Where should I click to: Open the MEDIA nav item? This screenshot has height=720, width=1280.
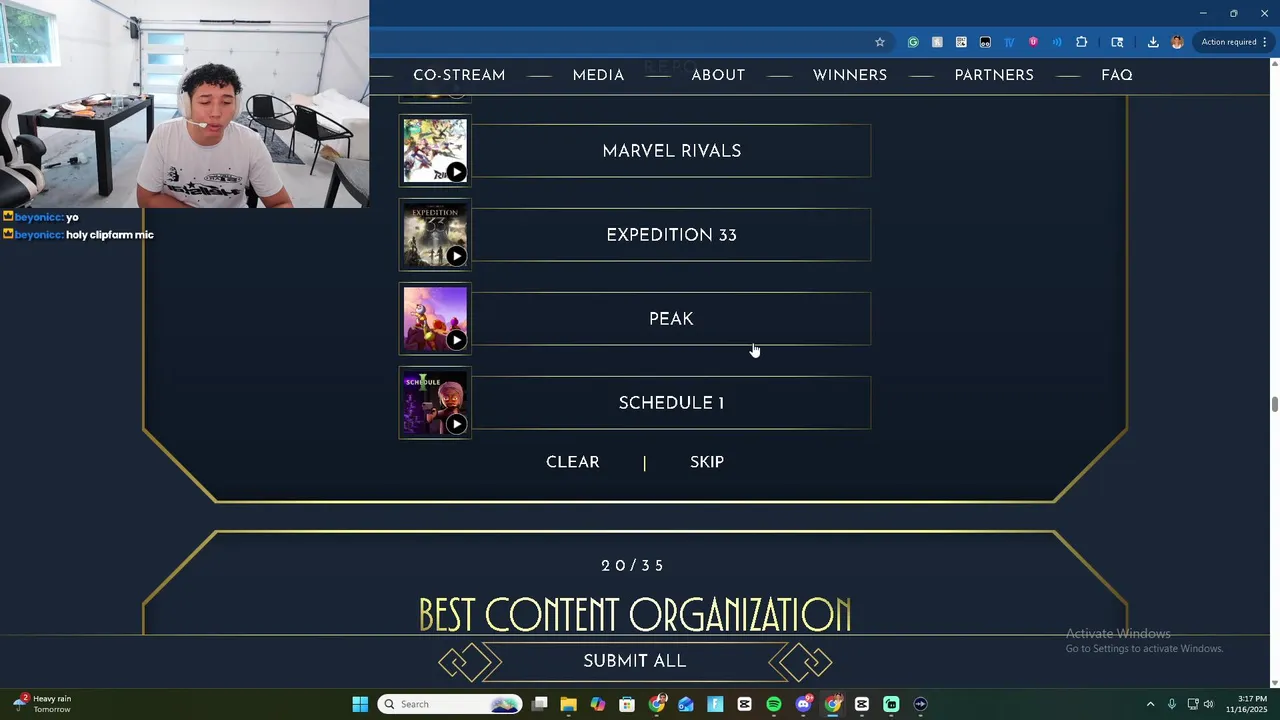pos(598,75)
